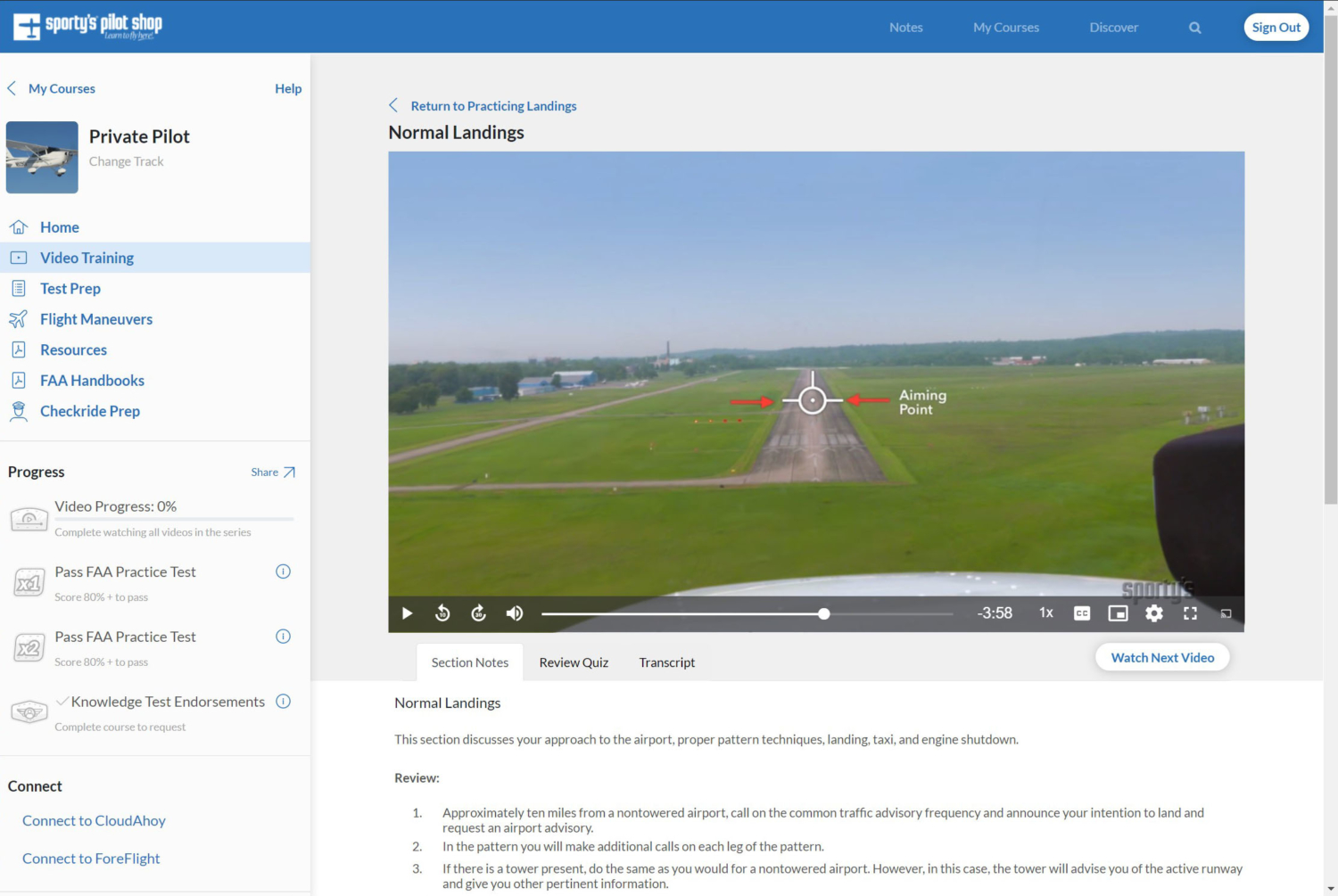The height and width of the screenshot is (896, 1338).
Task: Expand the Pass FAA Practice Test info tooltip
Action: [283, 571]
